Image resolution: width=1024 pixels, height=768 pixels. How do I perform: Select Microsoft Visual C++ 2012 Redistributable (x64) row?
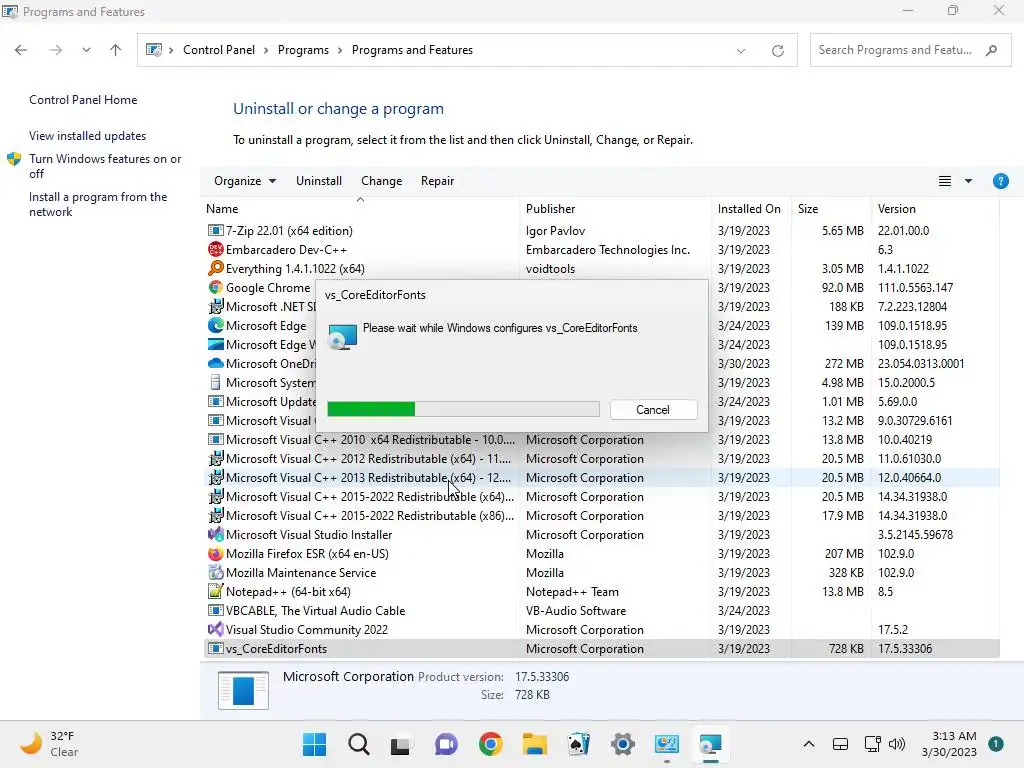(x=601, y=458)
